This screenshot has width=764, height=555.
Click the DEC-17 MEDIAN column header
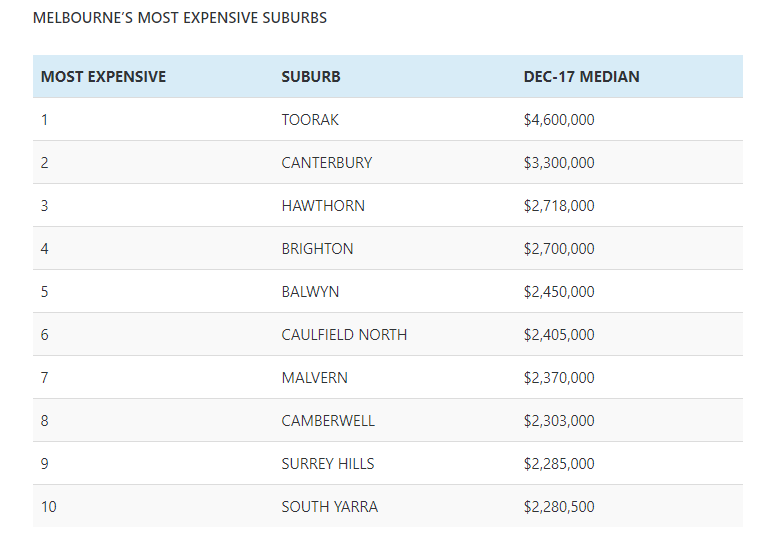[x=581, y=77]
